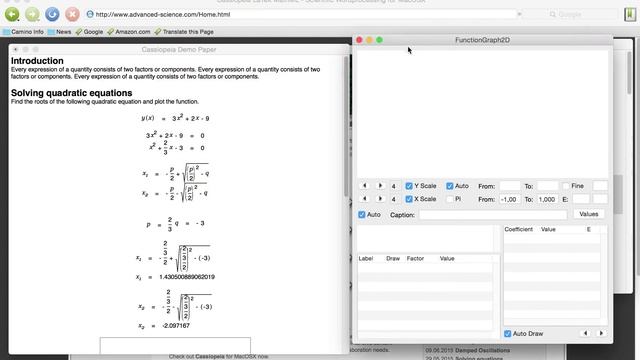Reload the page with the blue refresh icon

tap(52, 14)
